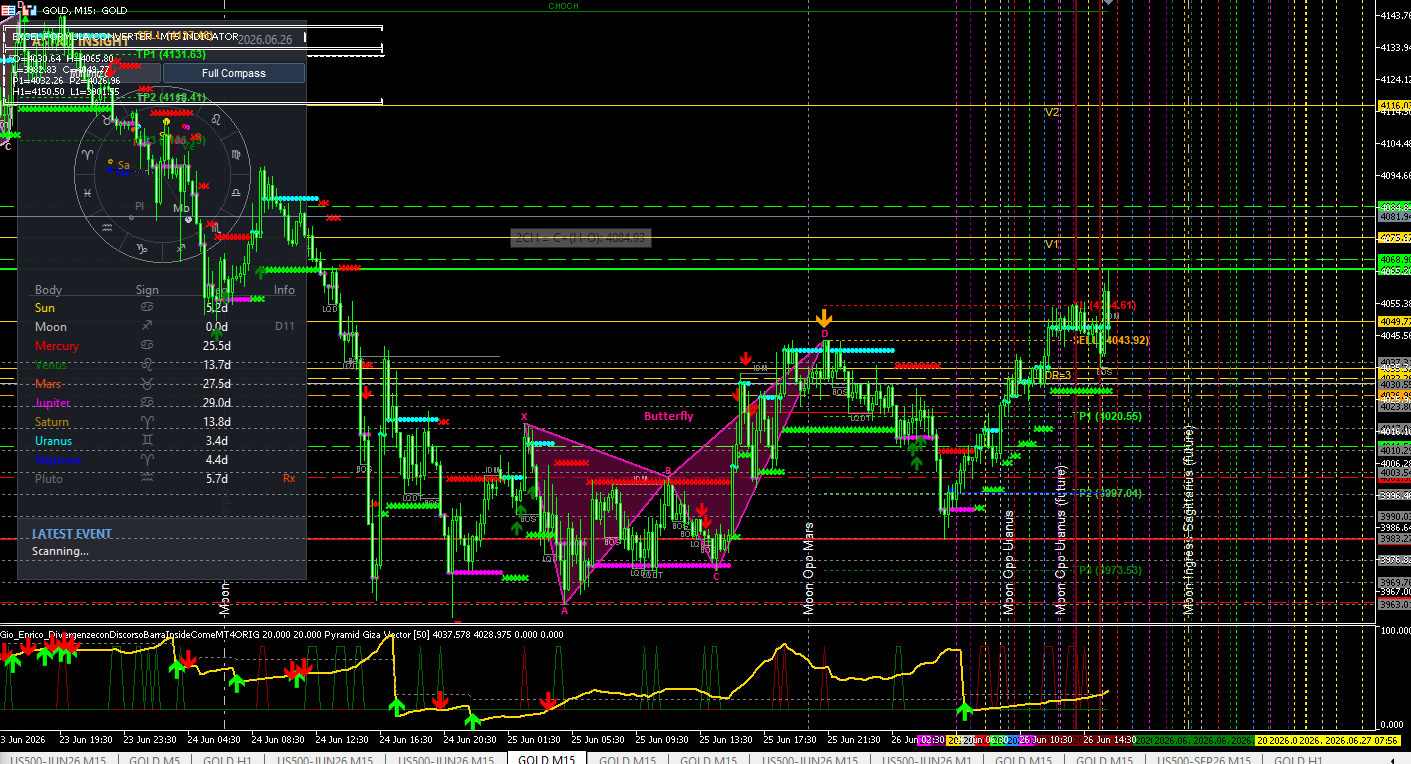
Task: Select the Libra sign on the compass wheel
Action: (x=235, y=192)
